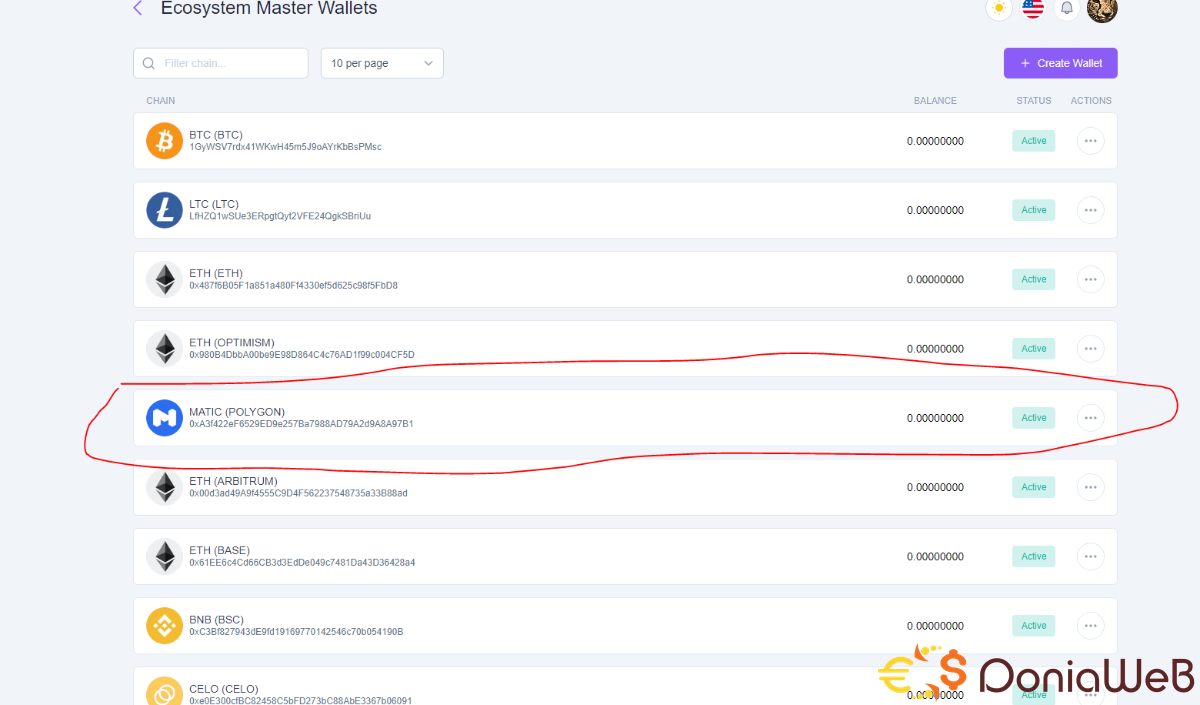Open the notifications bell icon
This screenshot has height=705, width=1200.
point(1067,9)
